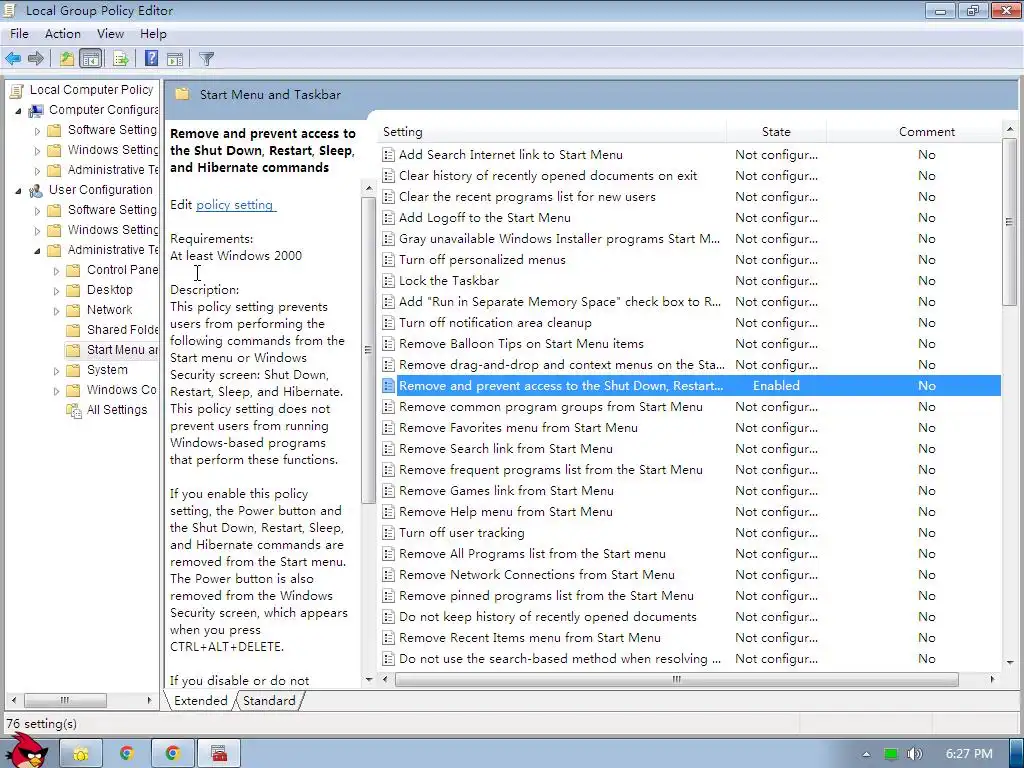This screenshot has height=768, width=1024.
Task: Select 'Remove and prevent access to Shut Down' row
Action: [690, 386]
